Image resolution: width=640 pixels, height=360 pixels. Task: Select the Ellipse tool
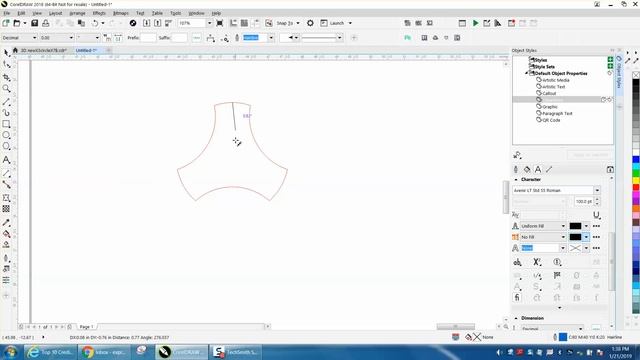(x=7, y=135)
